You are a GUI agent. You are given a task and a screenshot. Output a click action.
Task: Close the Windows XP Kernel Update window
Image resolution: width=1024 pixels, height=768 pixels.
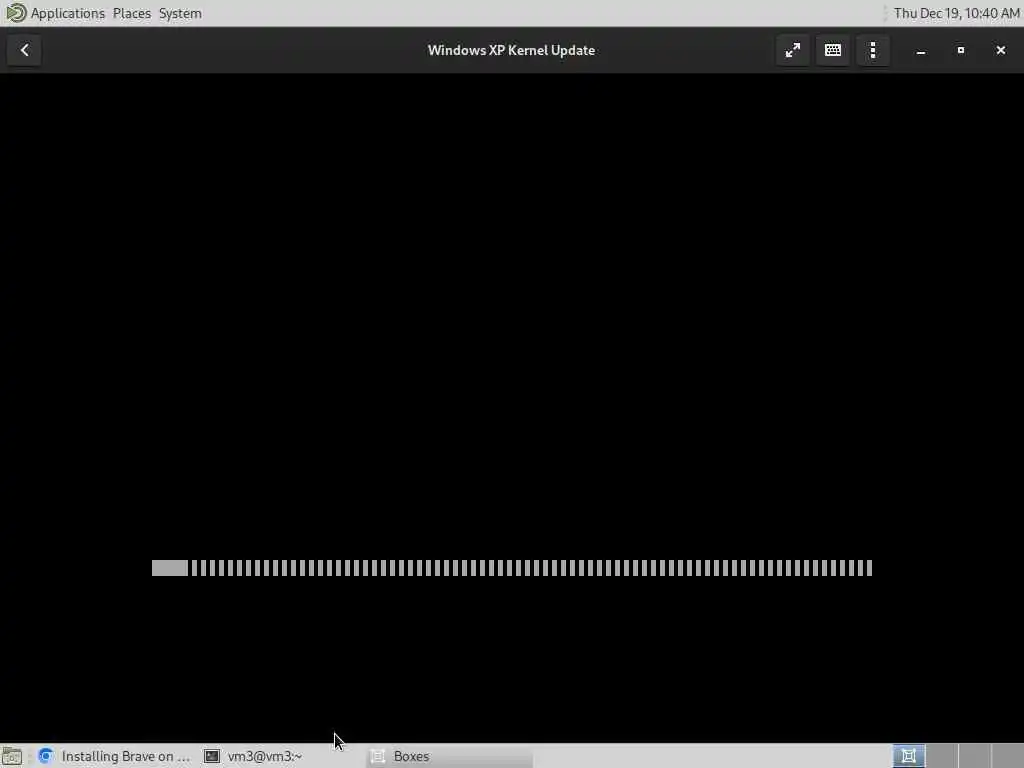pyautogui.click(x=1000, y=50)
